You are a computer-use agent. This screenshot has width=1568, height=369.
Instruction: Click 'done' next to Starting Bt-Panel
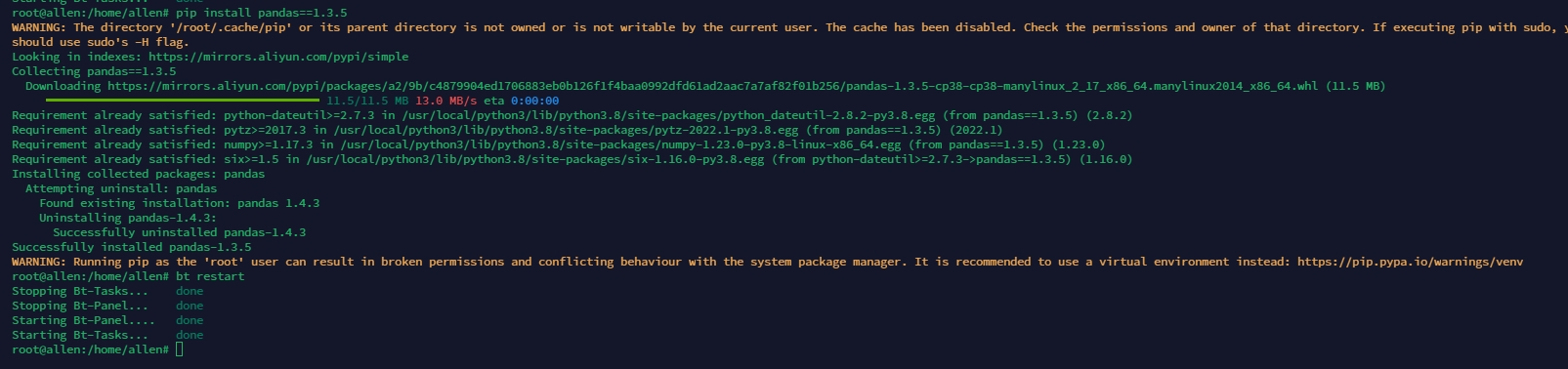coord(190,320)
